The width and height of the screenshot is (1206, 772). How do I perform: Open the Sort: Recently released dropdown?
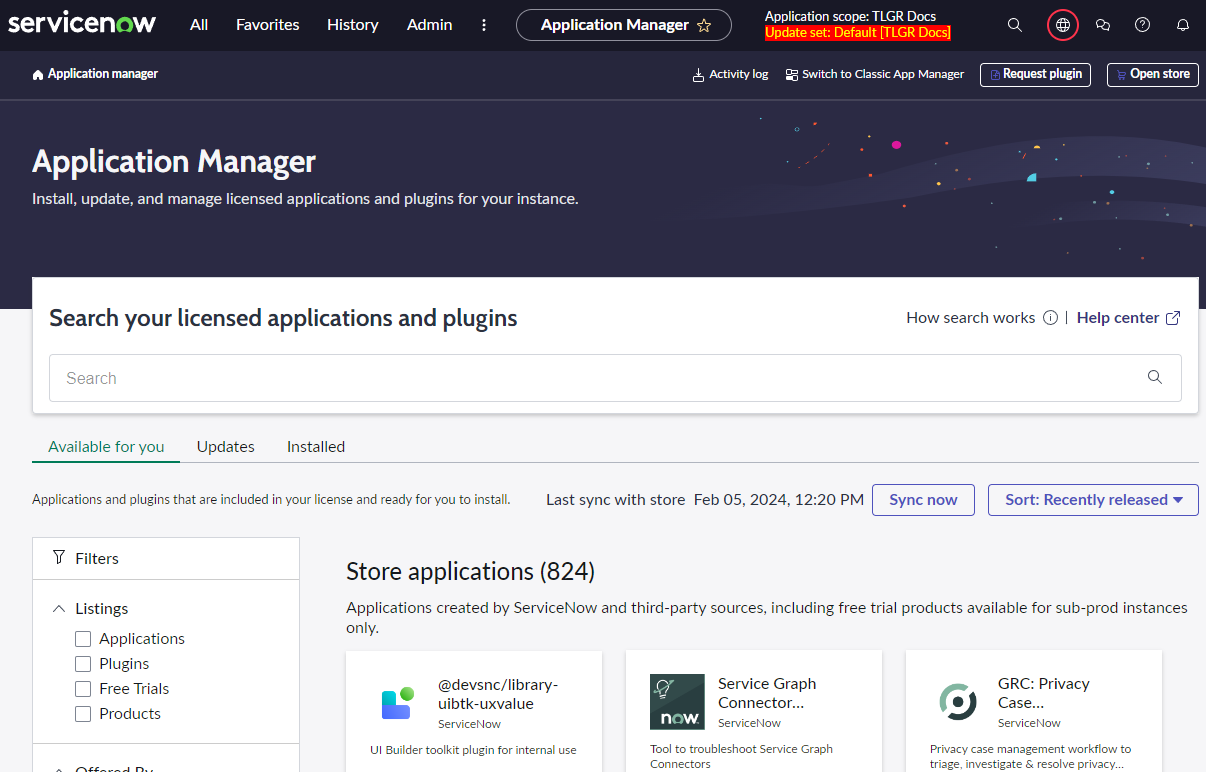click(x=1093, y=500)
